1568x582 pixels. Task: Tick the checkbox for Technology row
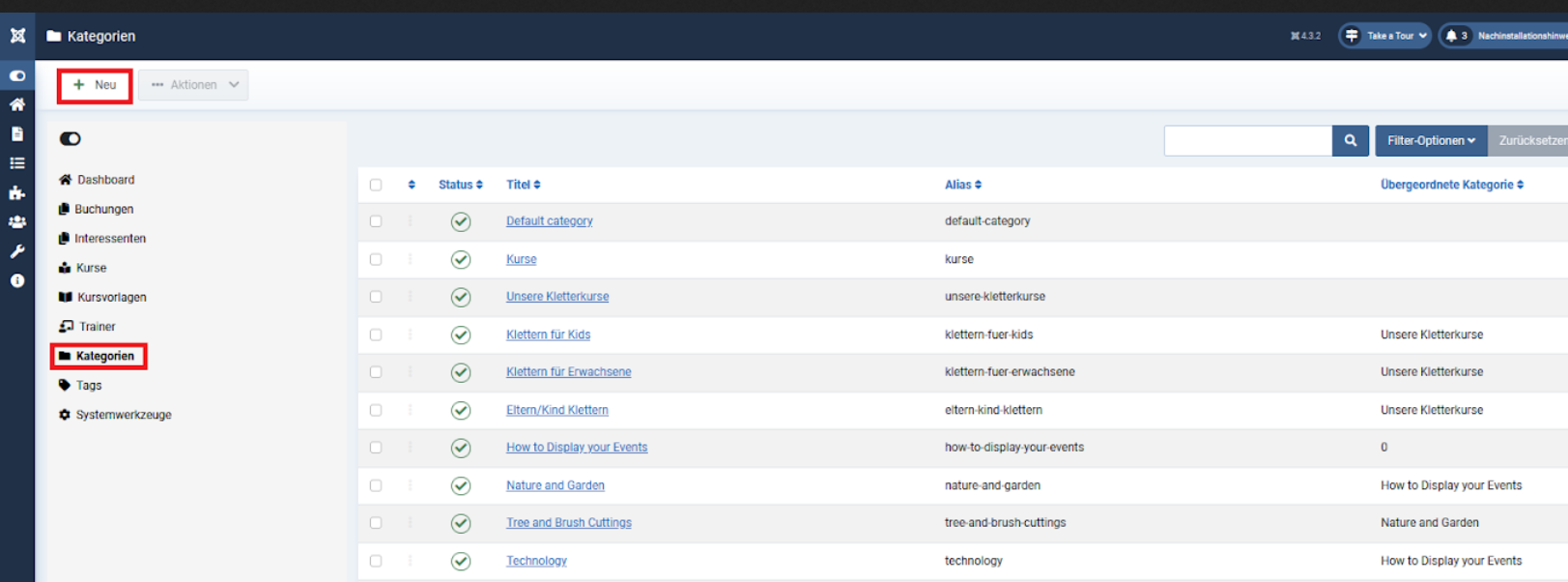(376, 561)
